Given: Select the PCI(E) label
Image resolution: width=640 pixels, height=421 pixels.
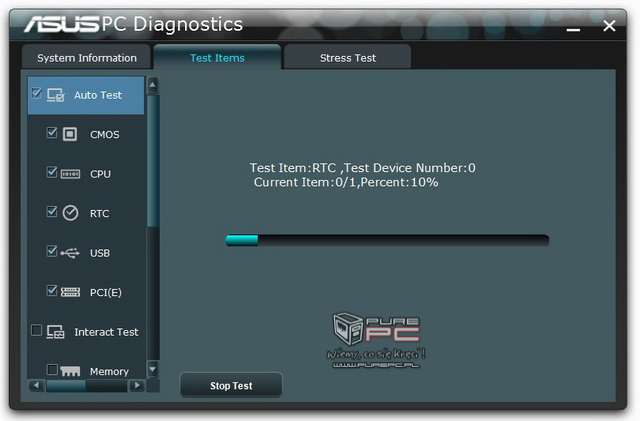Looking at the screenshot, I should [106, 292].
